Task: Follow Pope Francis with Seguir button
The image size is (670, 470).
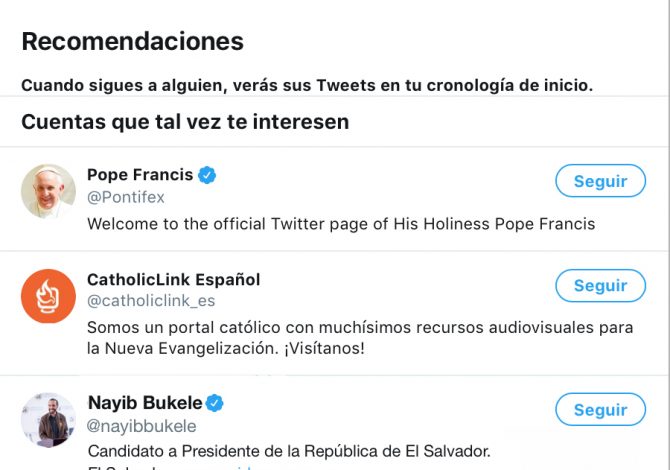Action: pyautogui.click(x=600, y=181)
